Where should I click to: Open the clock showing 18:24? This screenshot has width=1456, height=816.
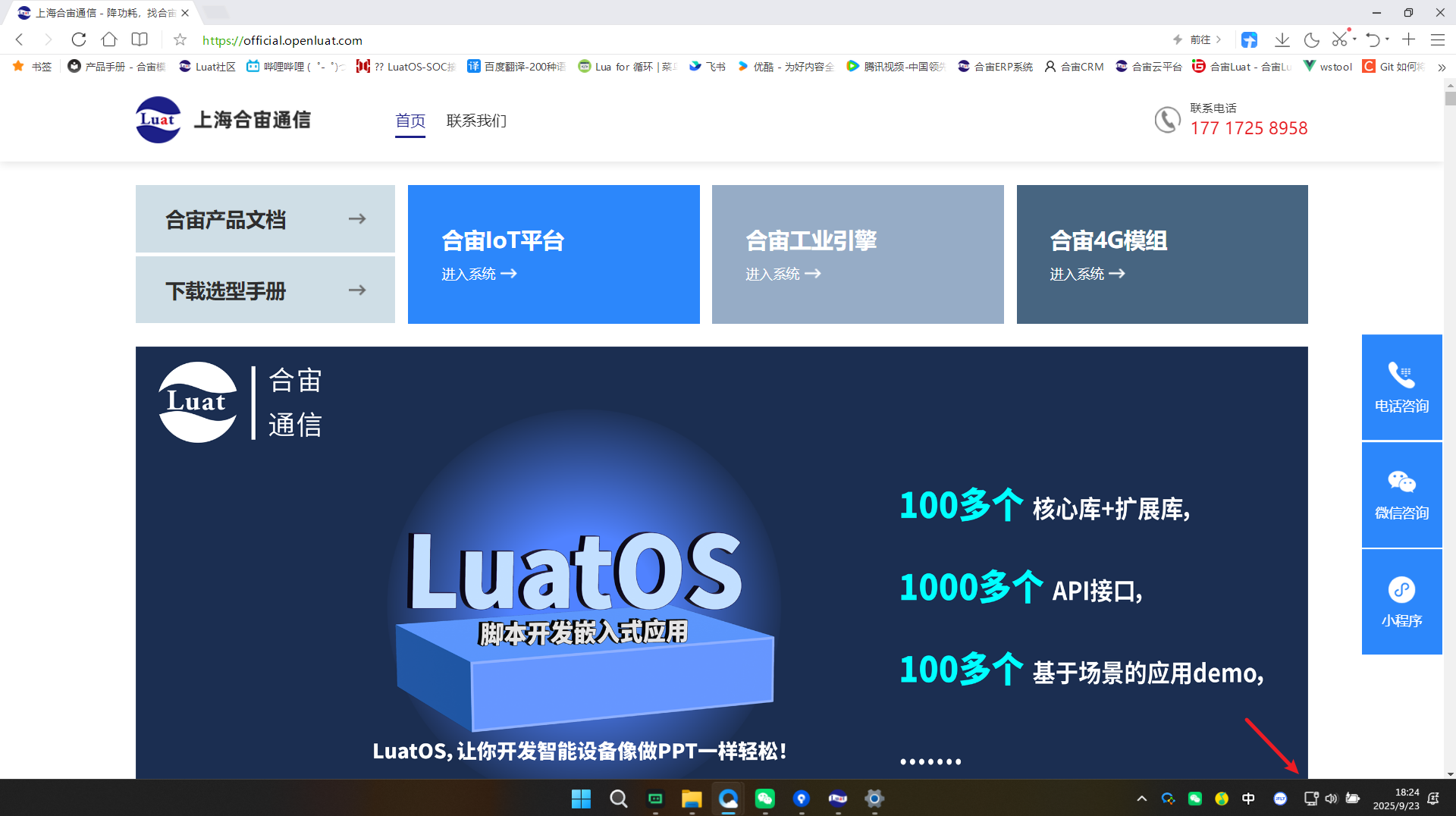(1396, 799)
